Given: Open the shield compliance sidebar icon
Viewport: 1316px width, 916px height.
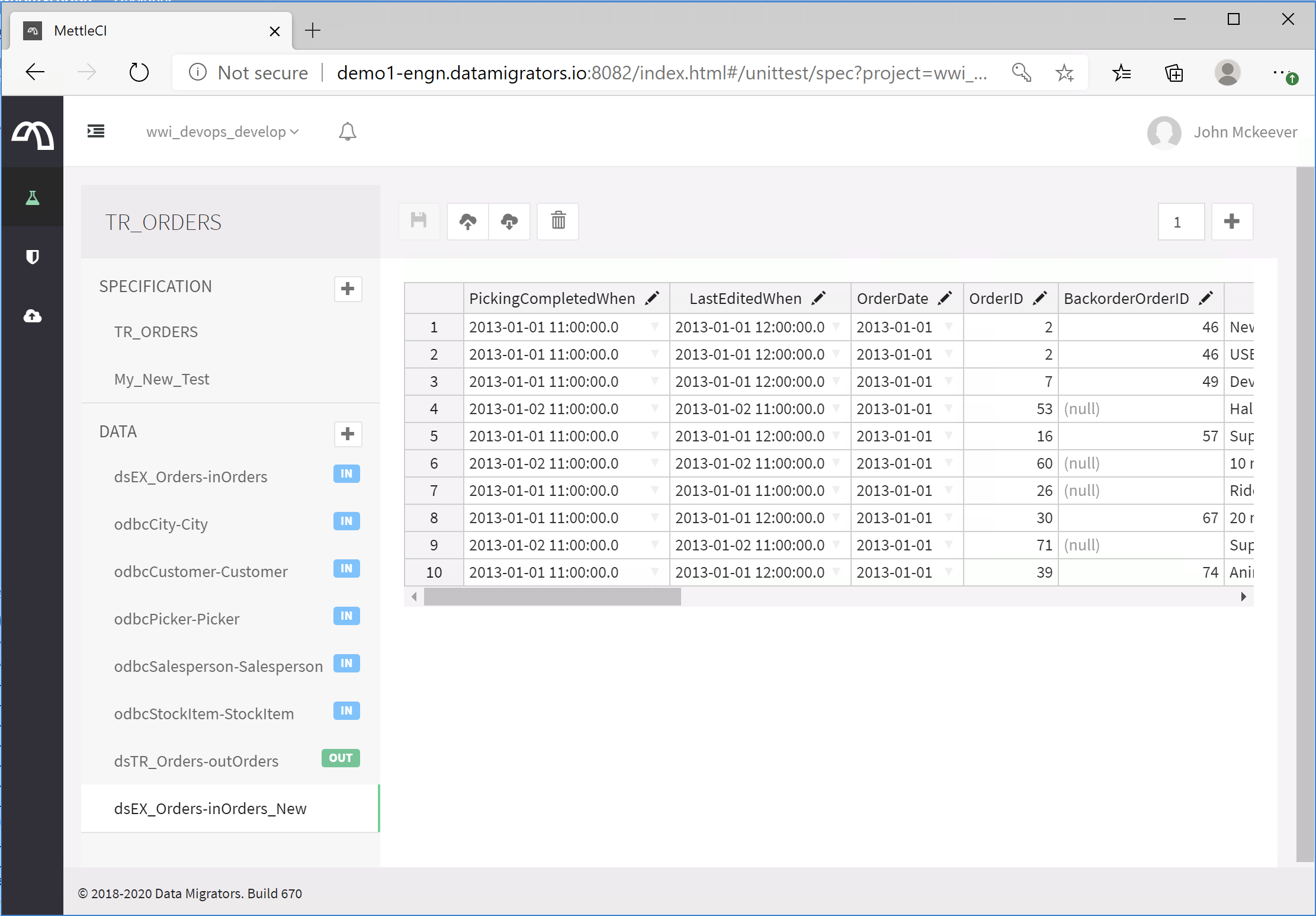Looking at the screenshot, I should 33,257.
